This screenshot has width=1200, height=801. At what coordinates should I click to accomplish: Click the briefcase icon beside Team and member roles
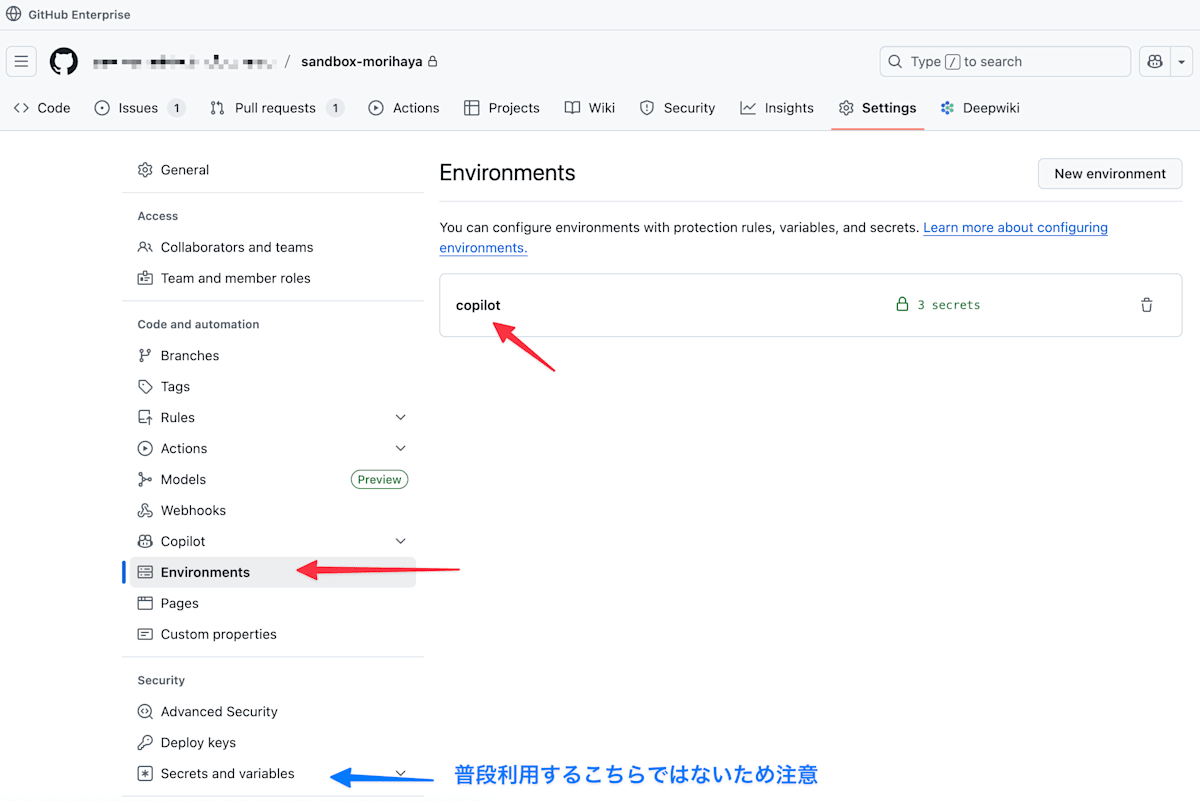[145, 278]
